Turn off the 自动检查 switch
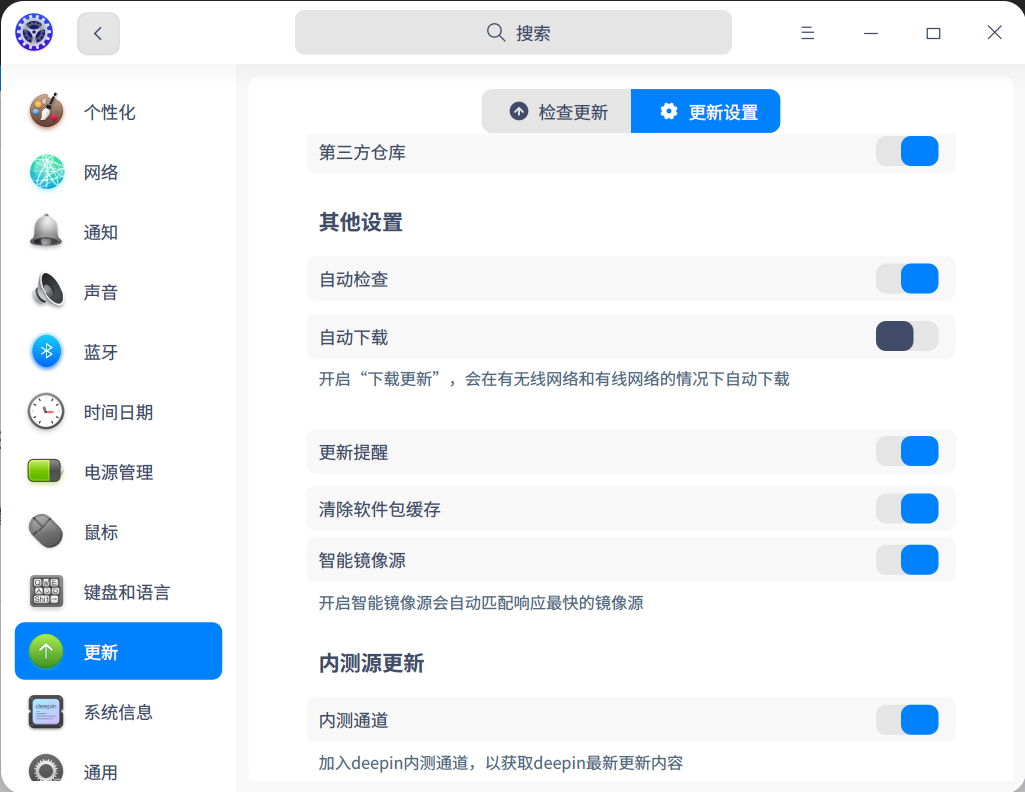This screenshot has height=792, width=1025. tap(907, 278)
